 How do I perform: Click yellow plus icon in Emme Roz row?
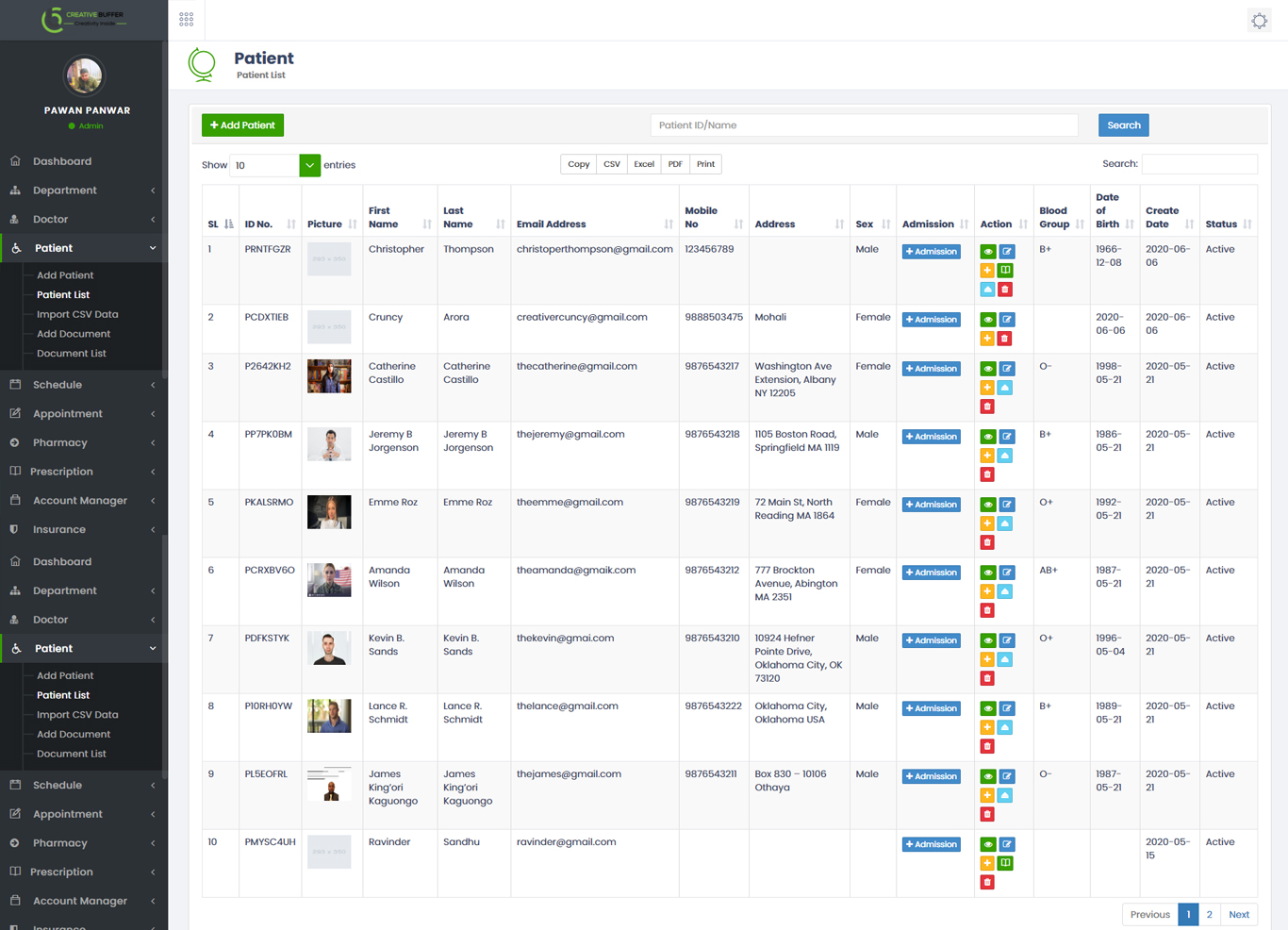click(987, 523)
